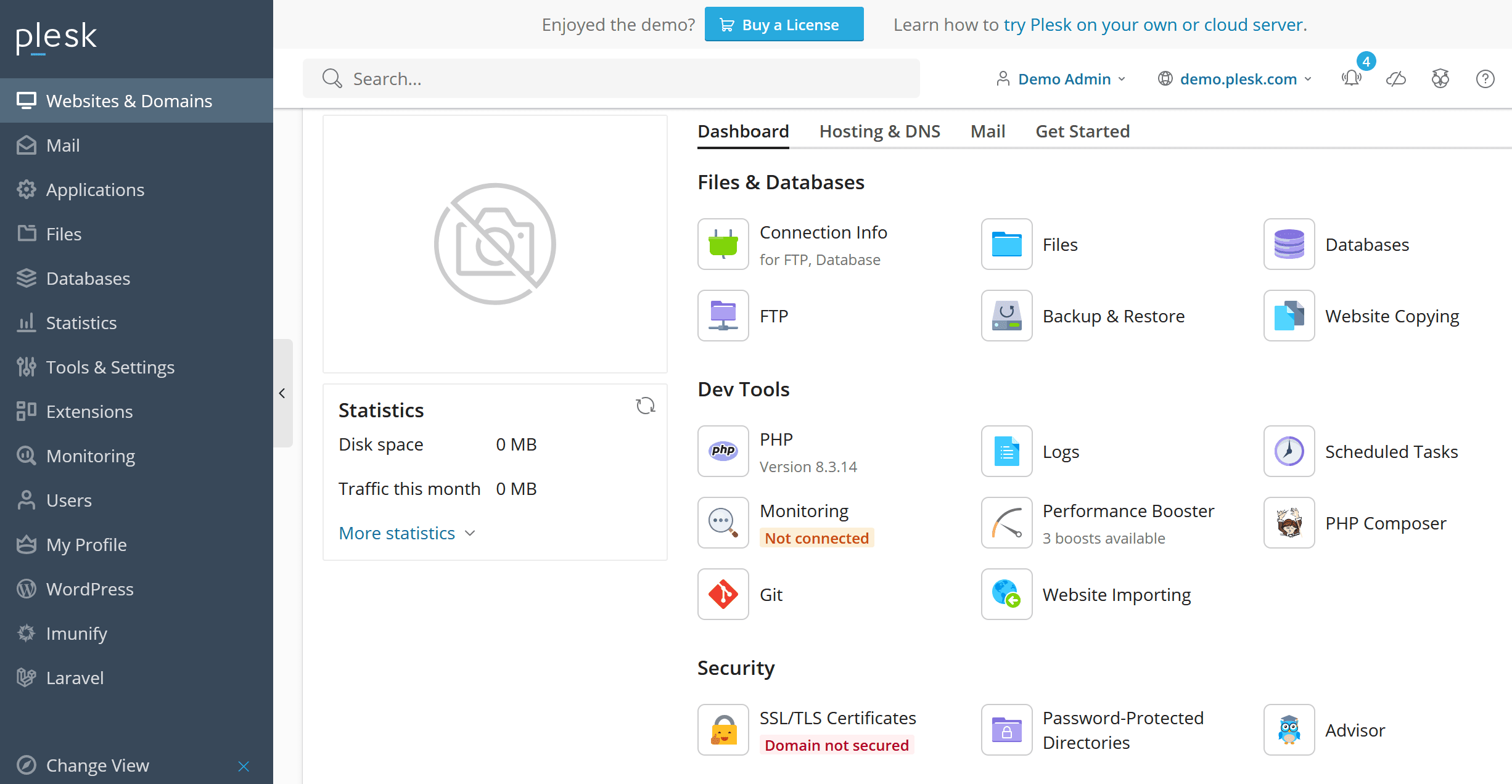
Task: Click the Advisor owl icon
Action: coord(1289,730)
